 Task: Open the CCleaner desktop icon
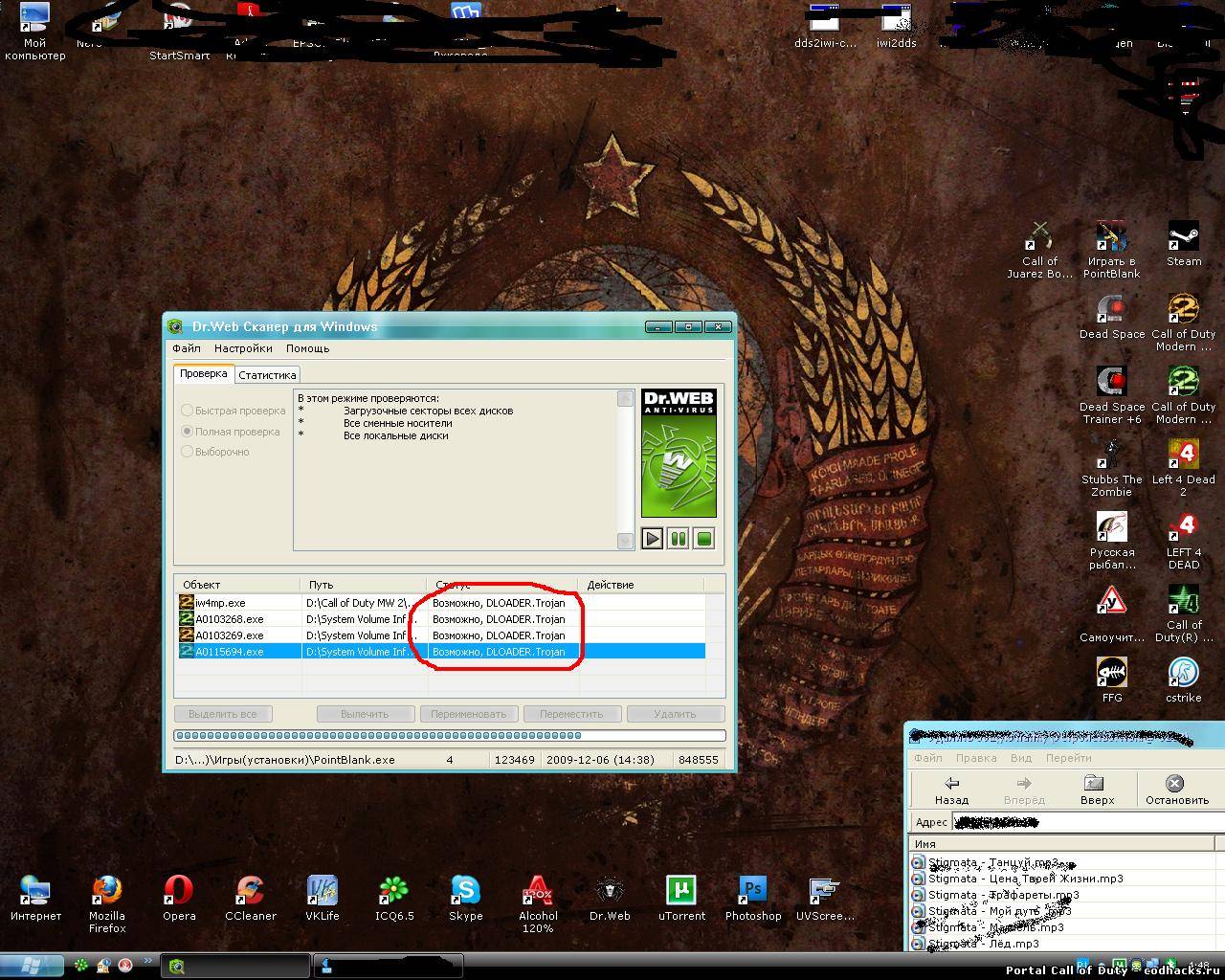click(x=251, y=898)
